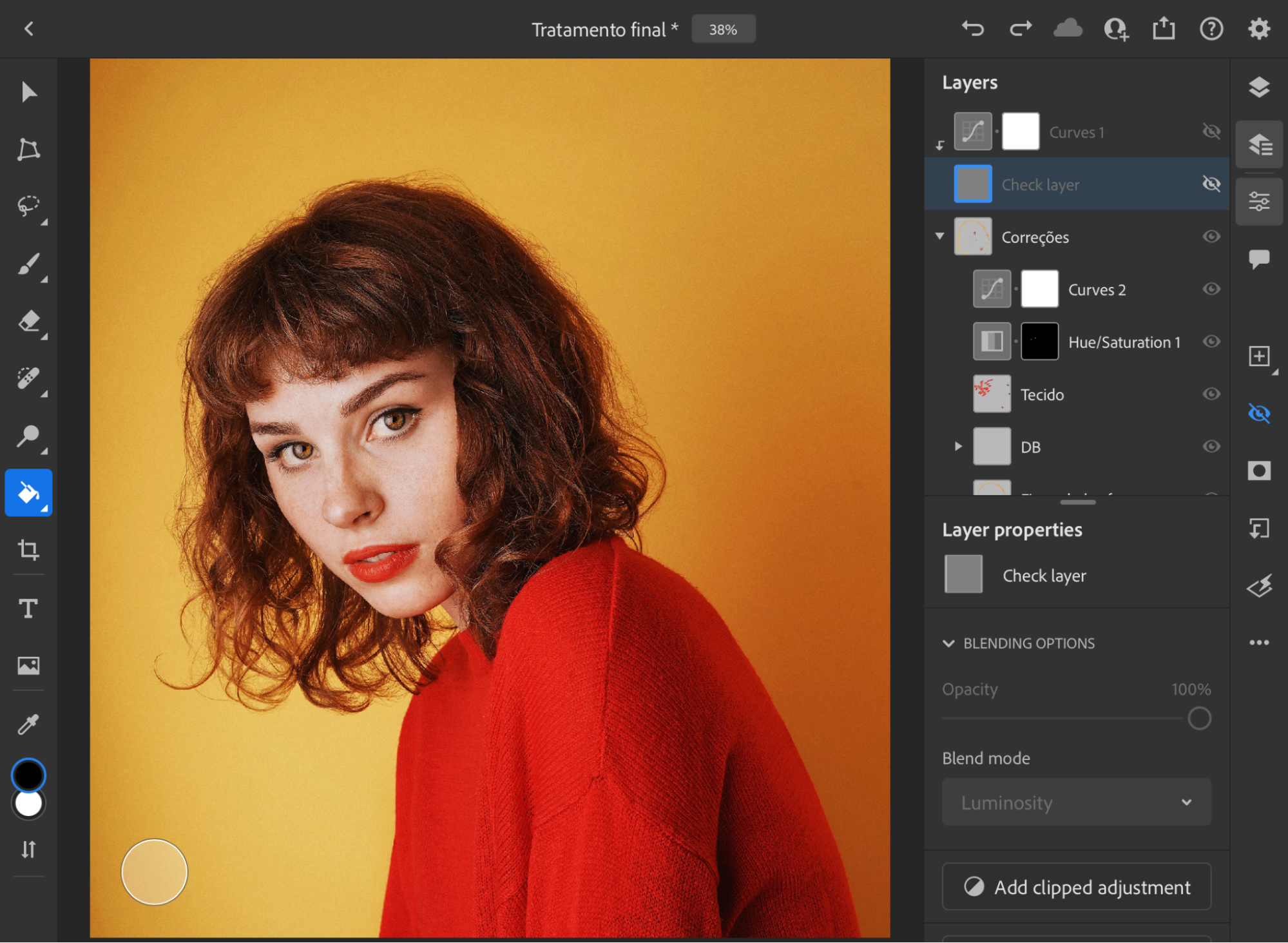Select the Tecido layer
The image size is (1288, 943).
coord(1077,394)
